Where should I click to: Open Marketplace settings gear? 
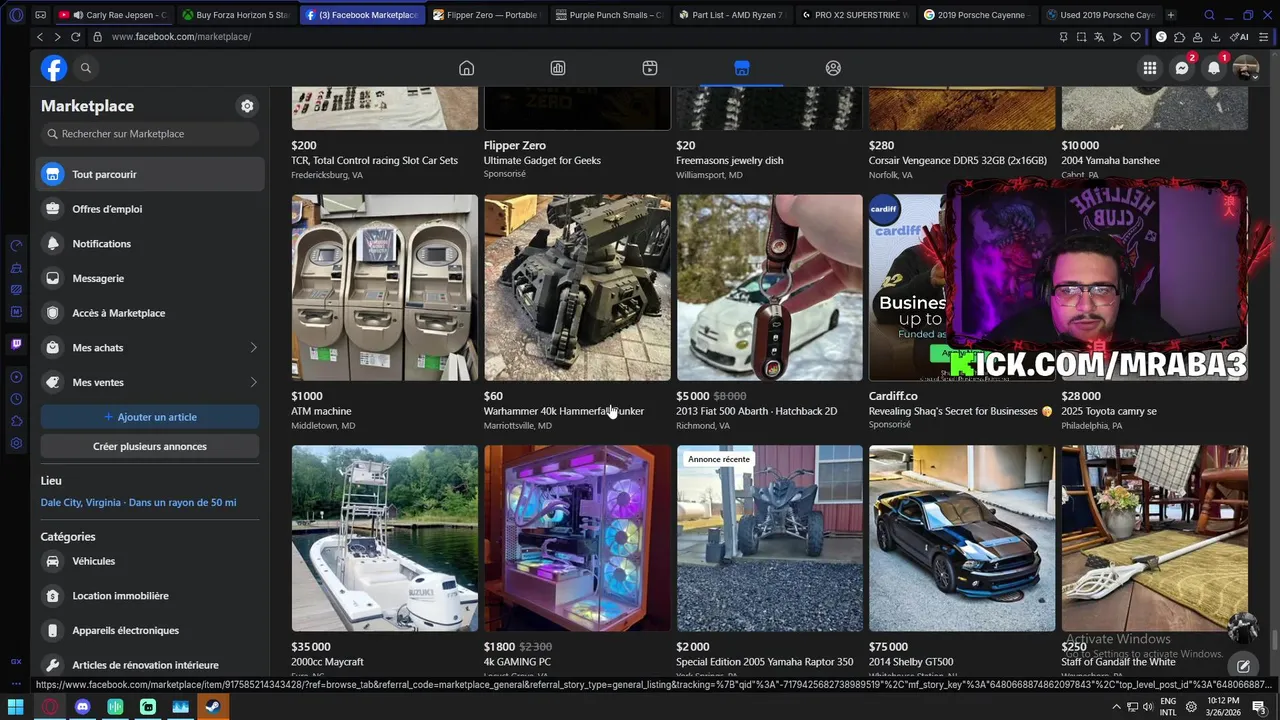(x=247, y=106)
